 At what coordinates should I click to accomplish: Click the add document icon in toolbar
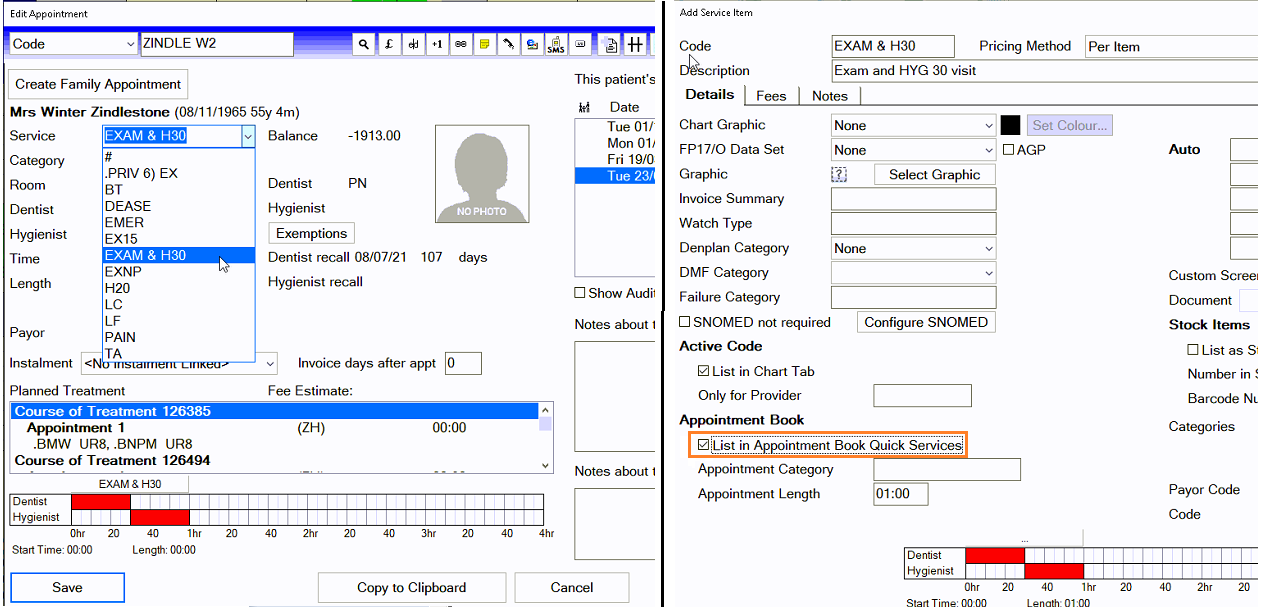(611, 44)
